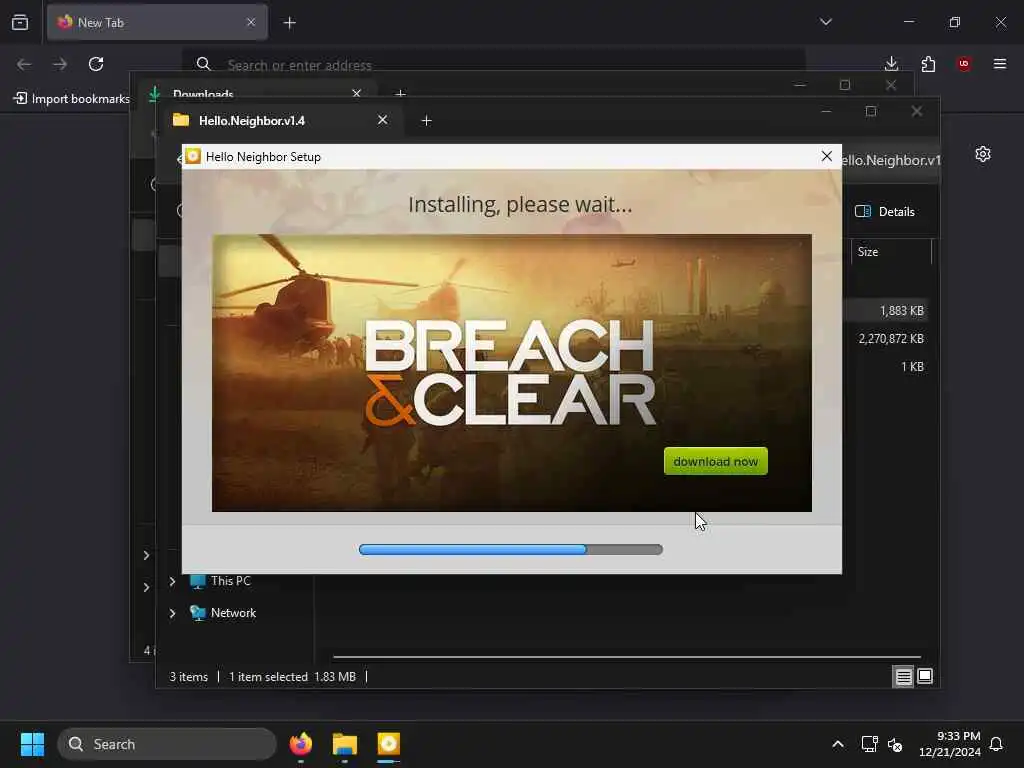Viewport: 1024px width, 768px height.
Task: Open Firefox from the taskbar
Action: click(300, 744)
